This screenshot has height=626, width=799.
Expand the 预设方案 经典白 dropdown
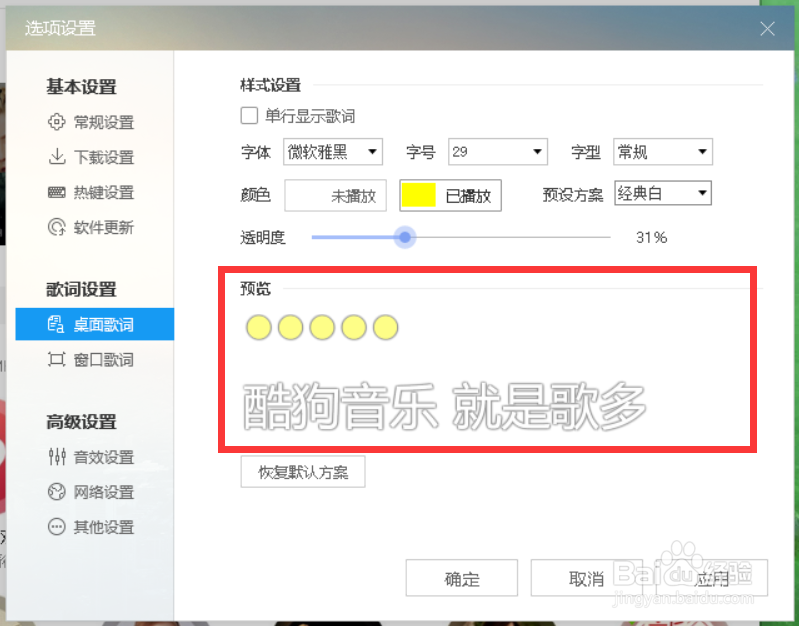(x=663, y=193)
